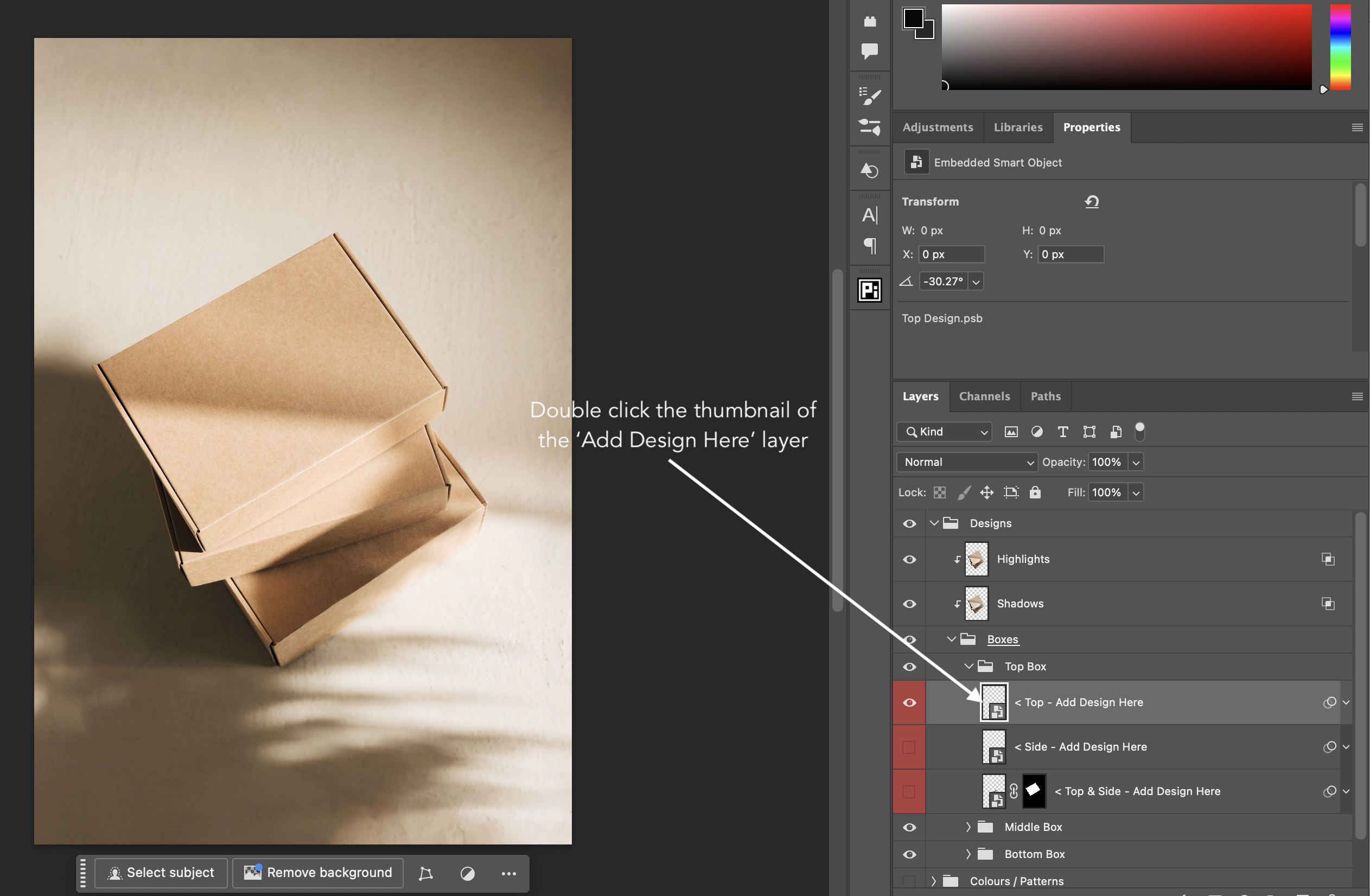Switch to the Channels tab
1370x896 pixels.
coord(984,396)
